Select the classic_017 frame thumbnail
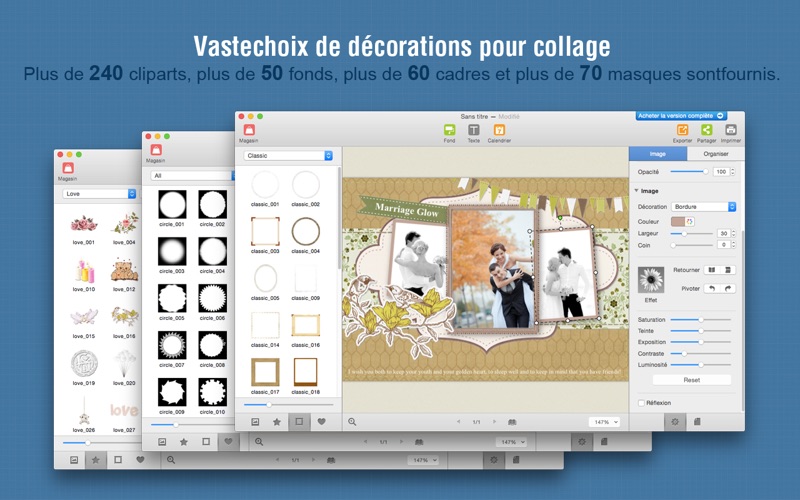This screenshot has width=800, height=500. [x=265, y=372]
